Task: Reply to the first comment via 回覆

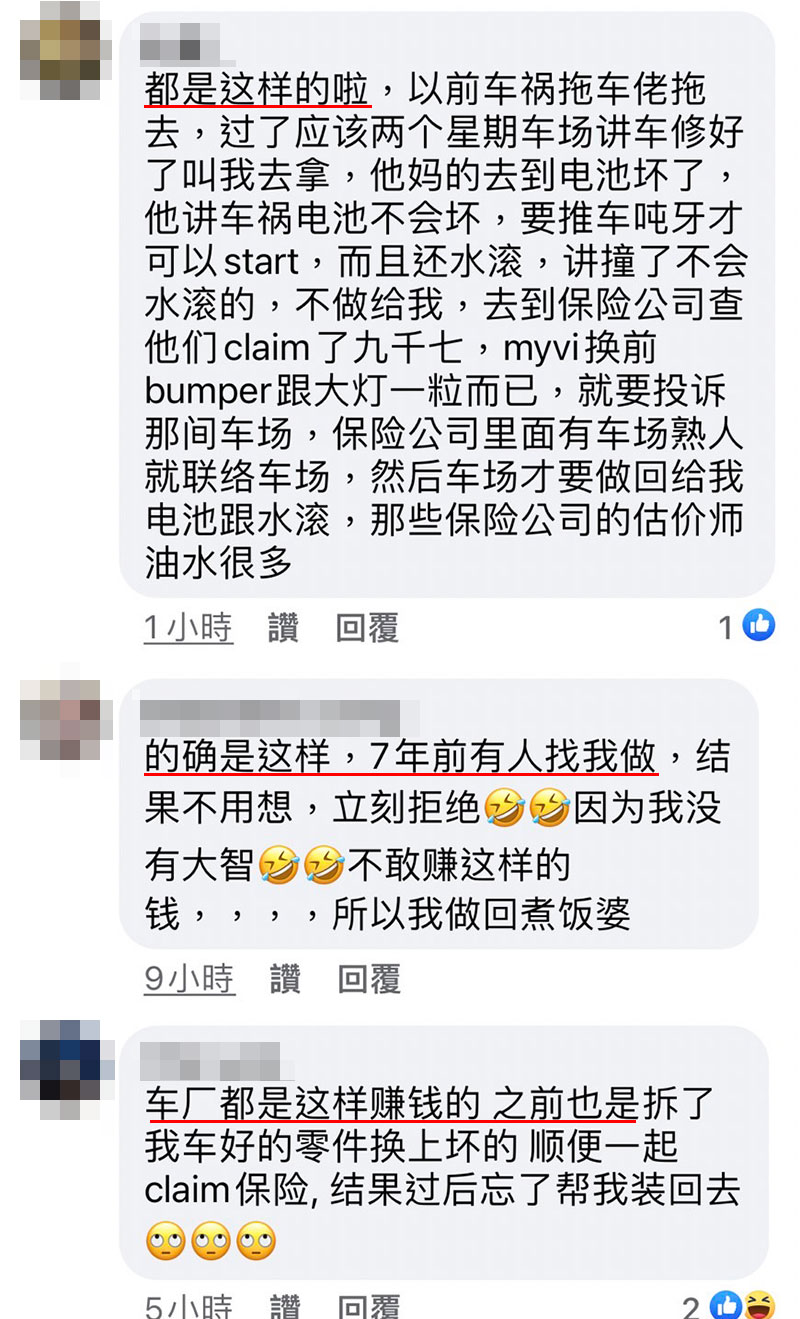Action: click(367, 628)
